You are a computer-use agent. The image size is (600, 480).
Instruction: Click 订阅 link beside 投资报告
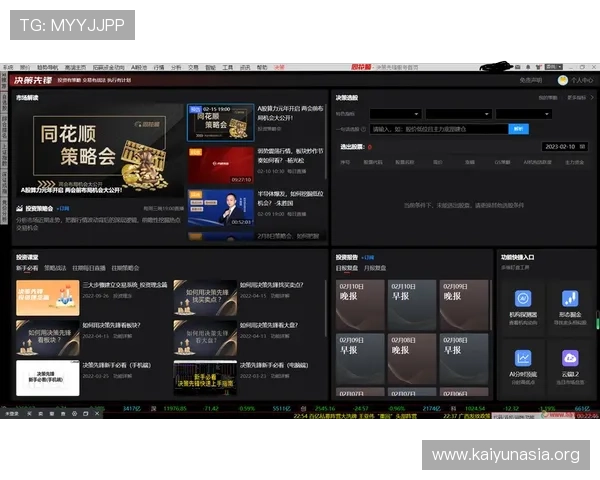[x=368, y=257]
